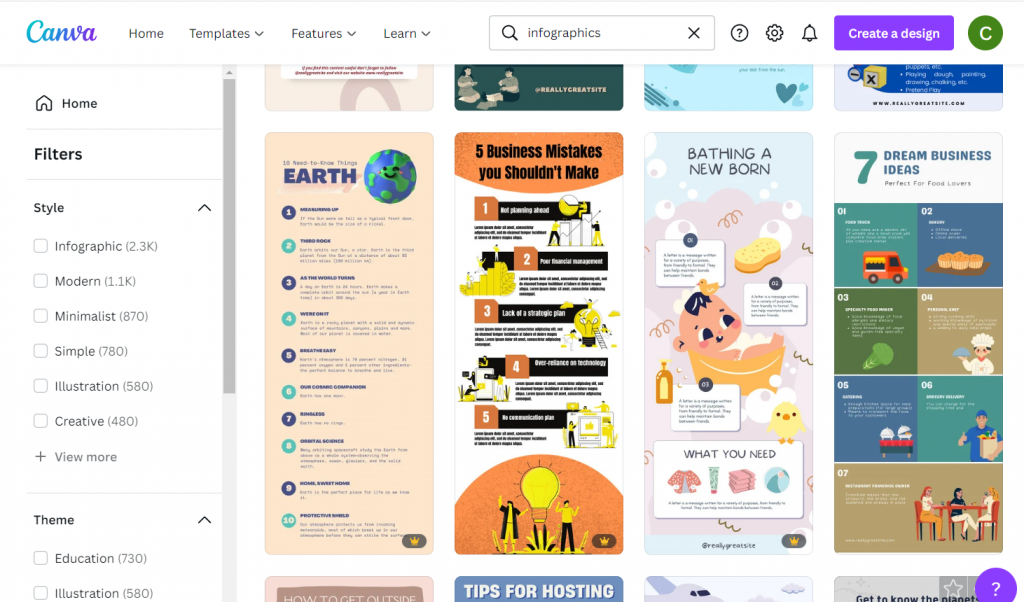The height and width of the screenshot is (602, 1024).
Task: Check the Illustration (580) style filter
Action: pos(40,386)
